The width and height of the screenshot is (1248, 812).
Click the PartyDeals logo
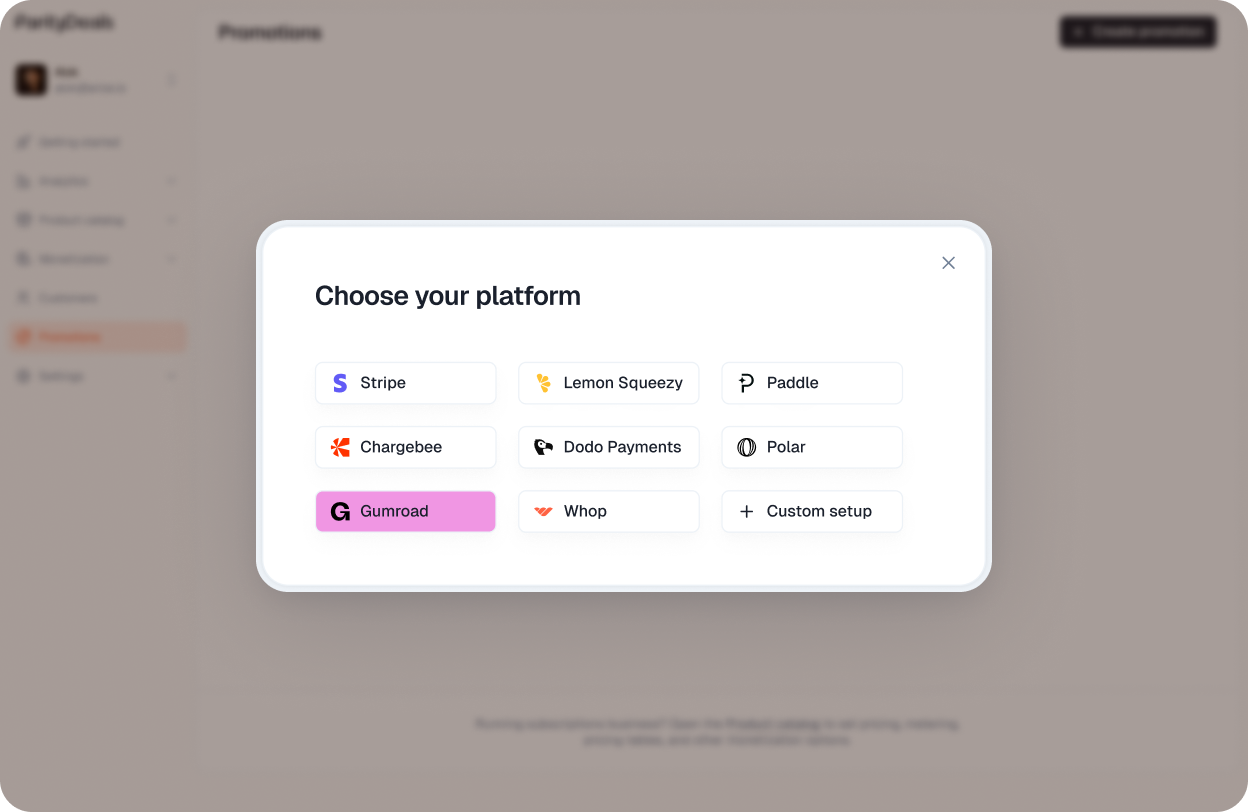[62, 22]
